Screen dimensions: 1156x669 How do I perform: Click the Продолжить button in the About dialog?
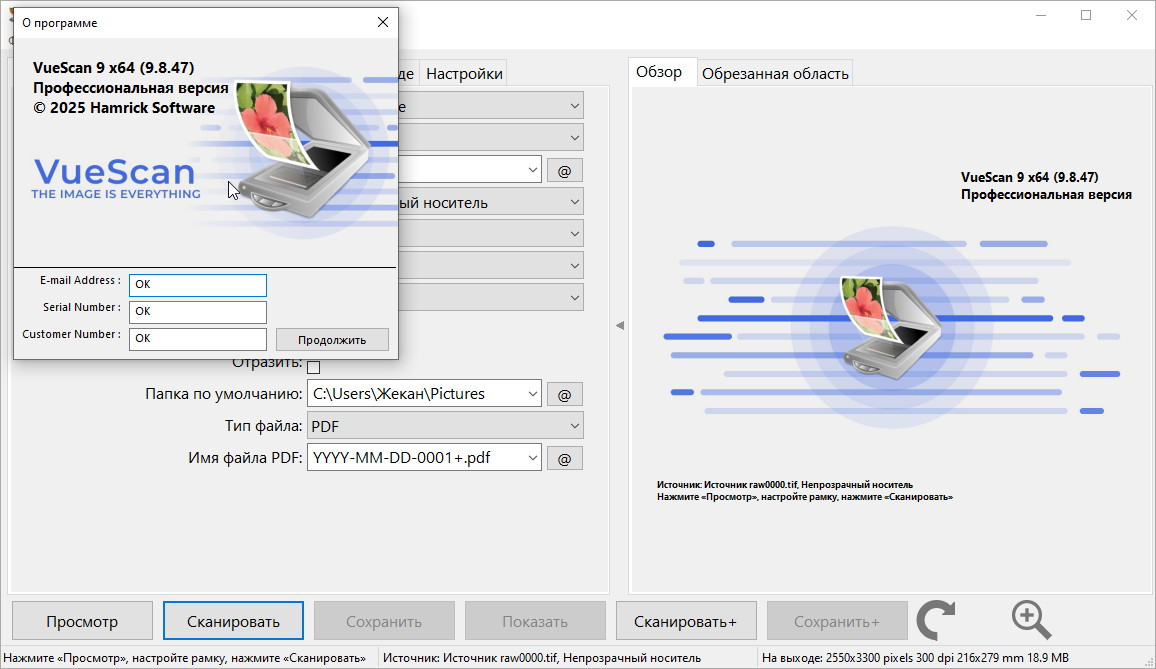(x=332, y=340)
